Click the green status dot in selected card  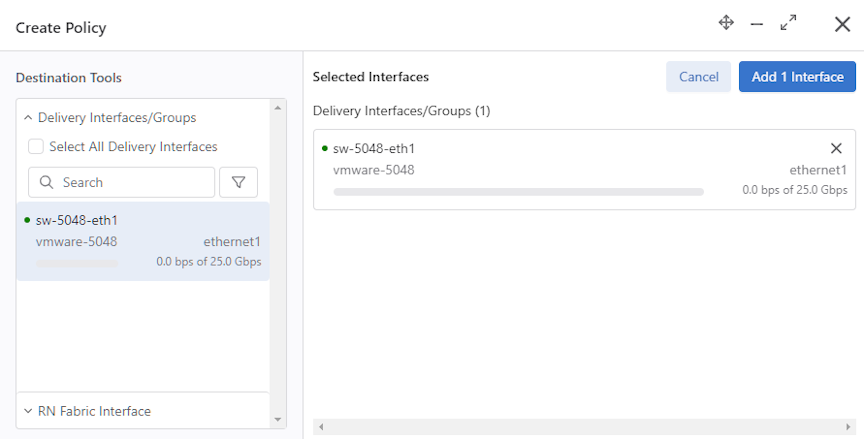coord(325,148)
